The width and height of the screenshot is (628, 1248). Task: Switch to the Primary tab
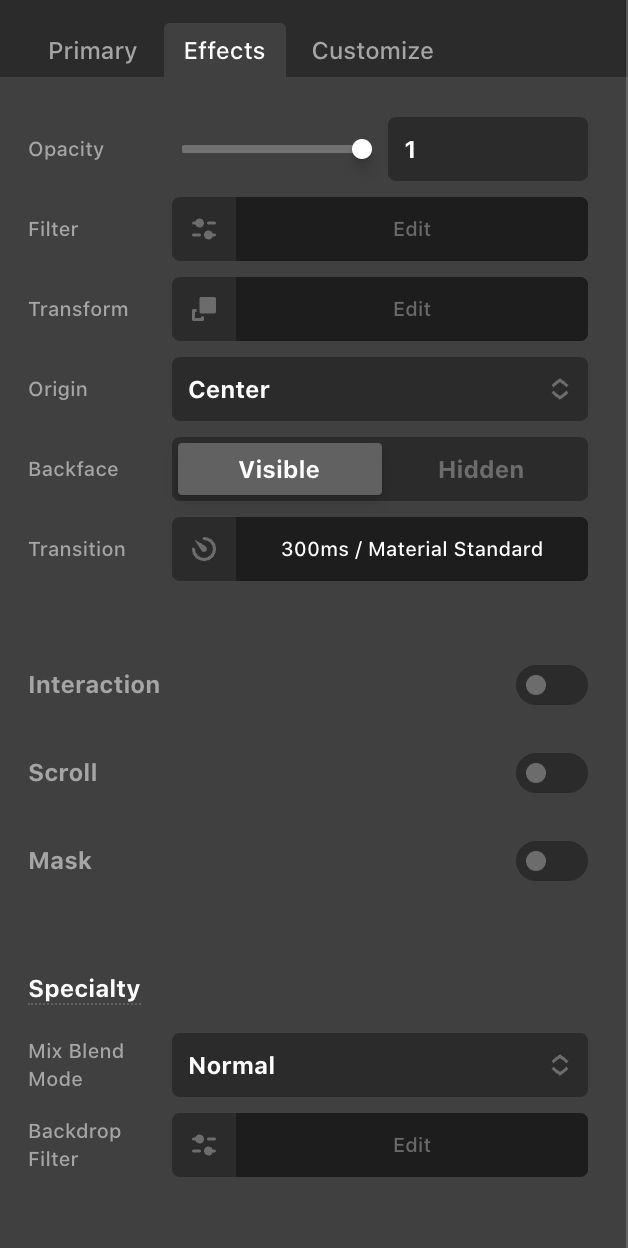[92, 50]
